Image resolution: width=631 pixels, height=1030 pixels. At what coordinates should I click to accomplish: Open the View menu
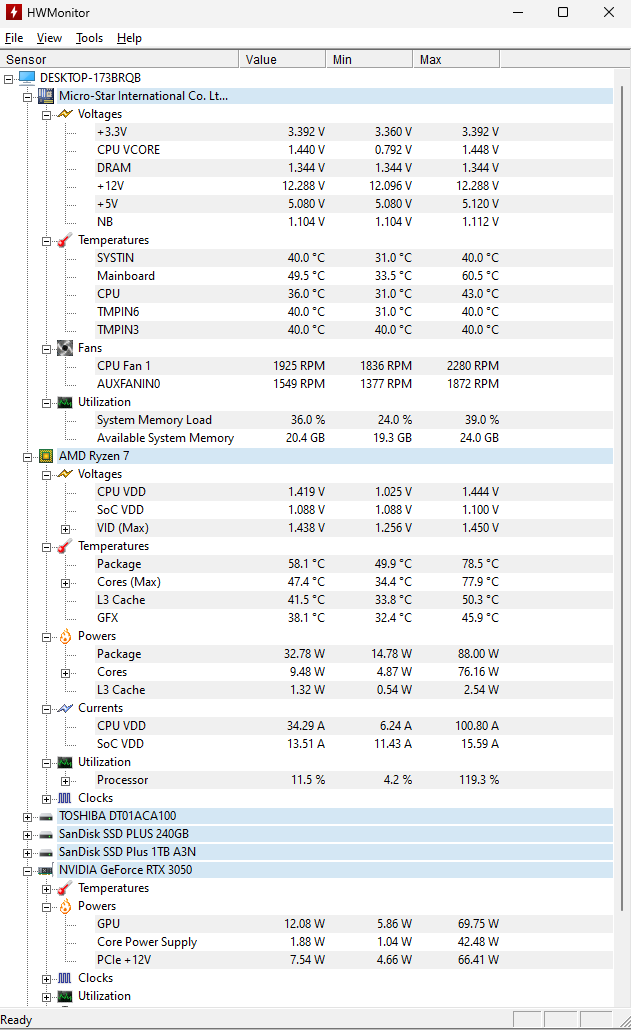tap(49, 38)
